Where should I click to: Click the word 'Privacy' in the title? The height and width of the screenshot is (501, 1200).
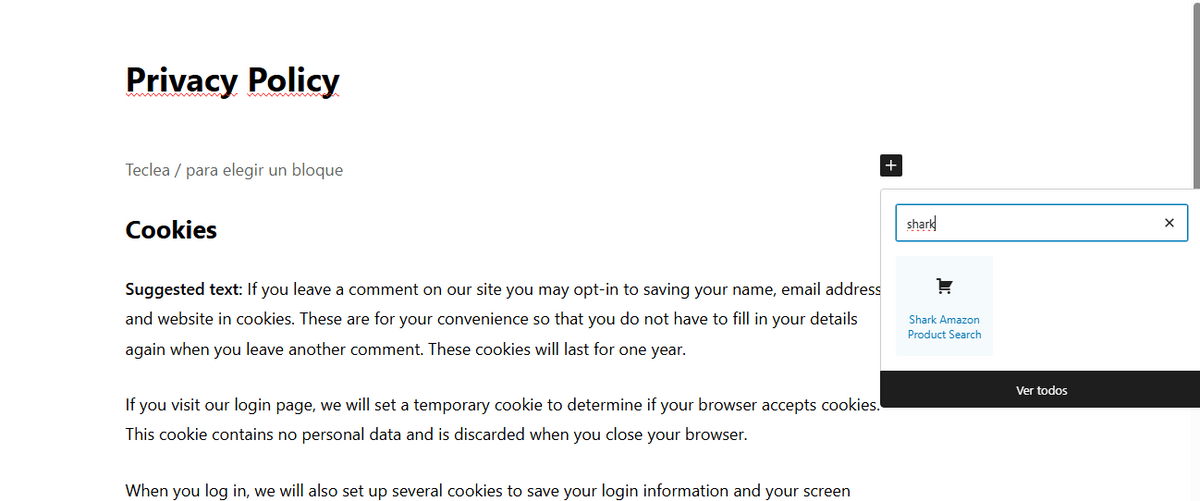point(182,79)
